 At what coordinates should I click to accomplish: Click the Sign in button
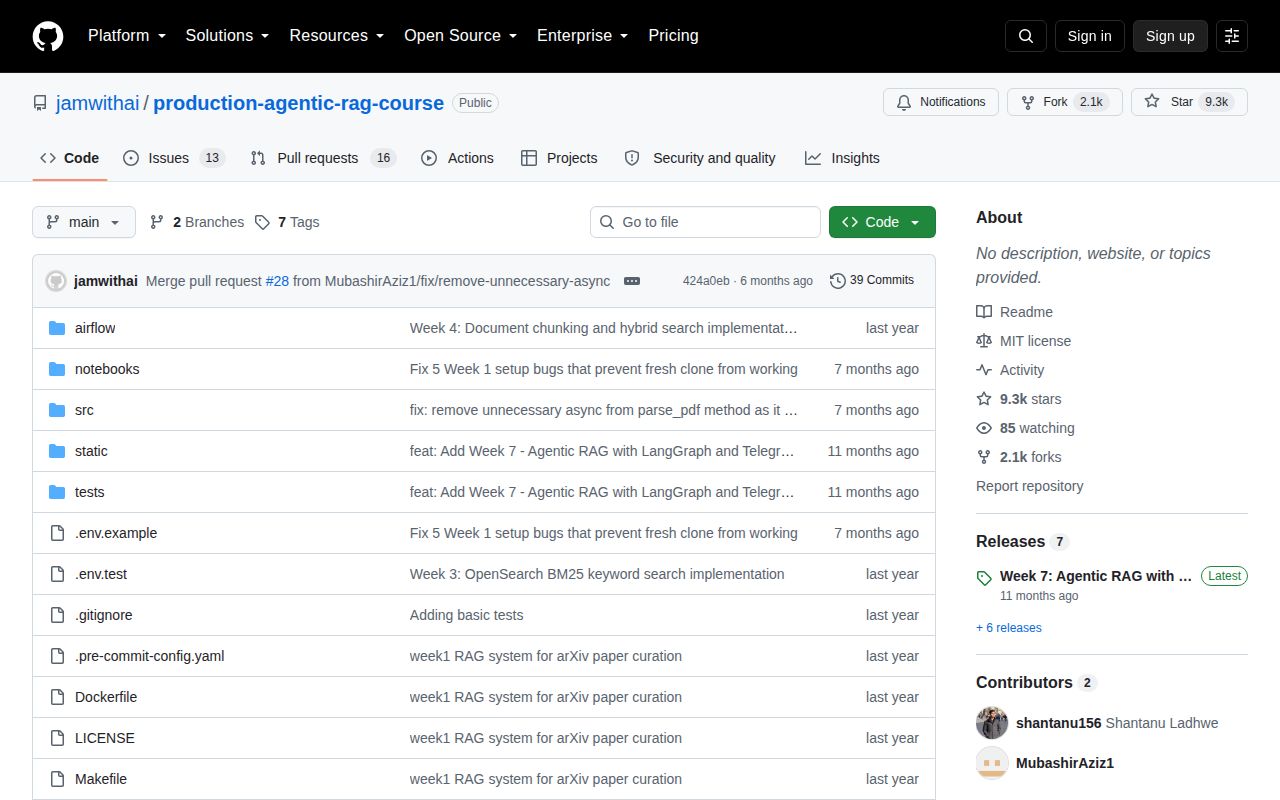point(1089,36)
